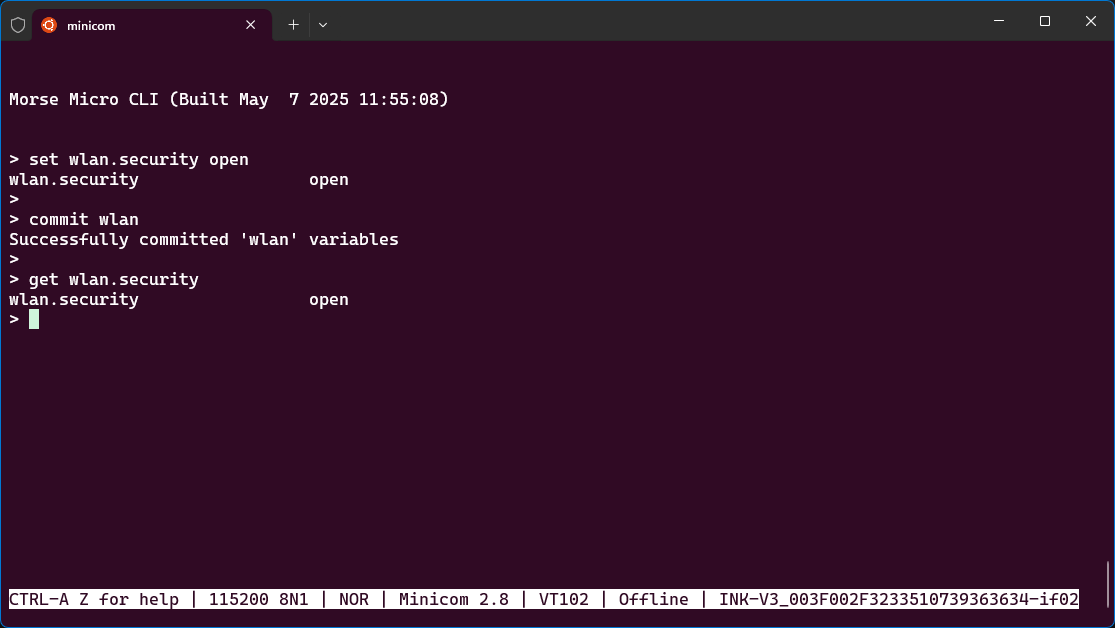1115x628 pixels.
Task: Click the shield icon in the title bar
Action: coord(18,25)
